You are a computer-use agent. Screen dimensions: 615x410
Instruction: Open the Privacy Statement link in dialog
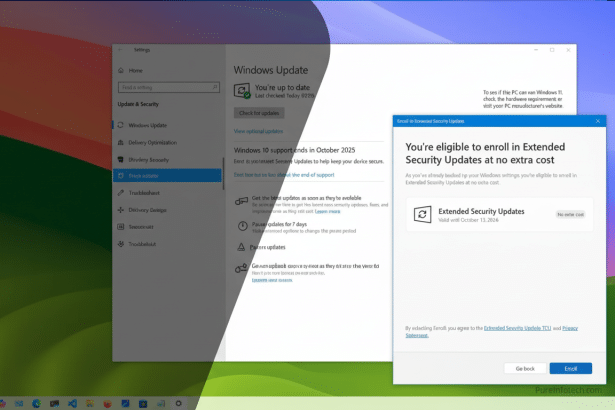pyautogui.click(x=570, y=328)
